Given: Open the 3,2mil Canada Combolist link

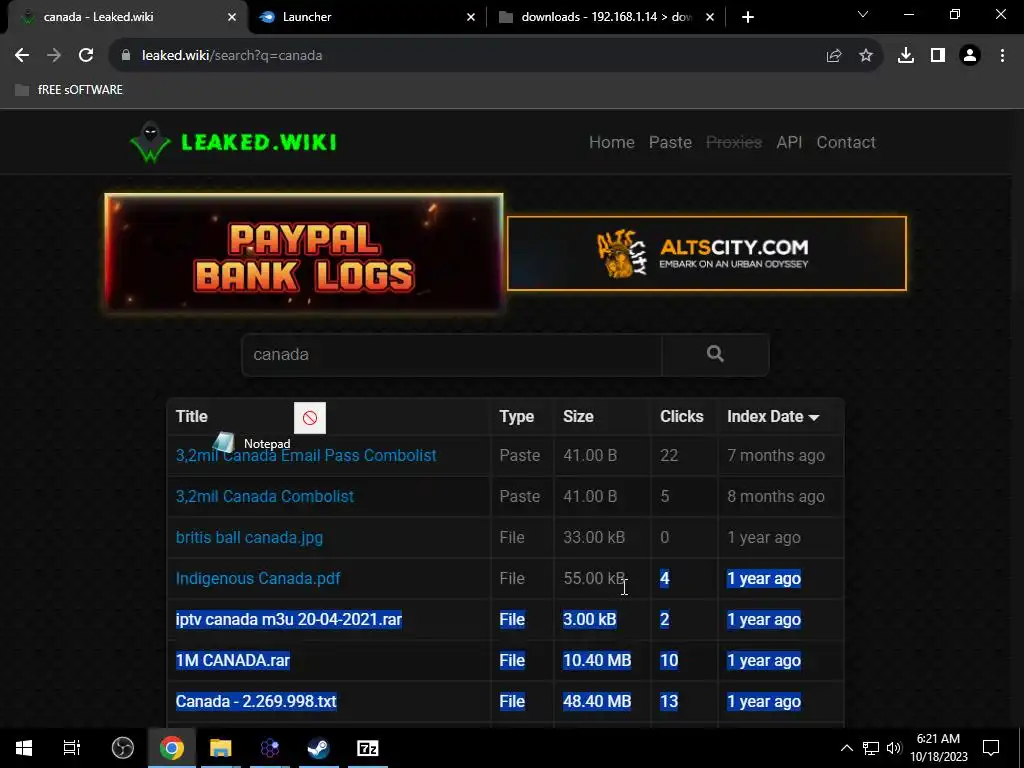Looking at the screenshot, I should (264, 496).
